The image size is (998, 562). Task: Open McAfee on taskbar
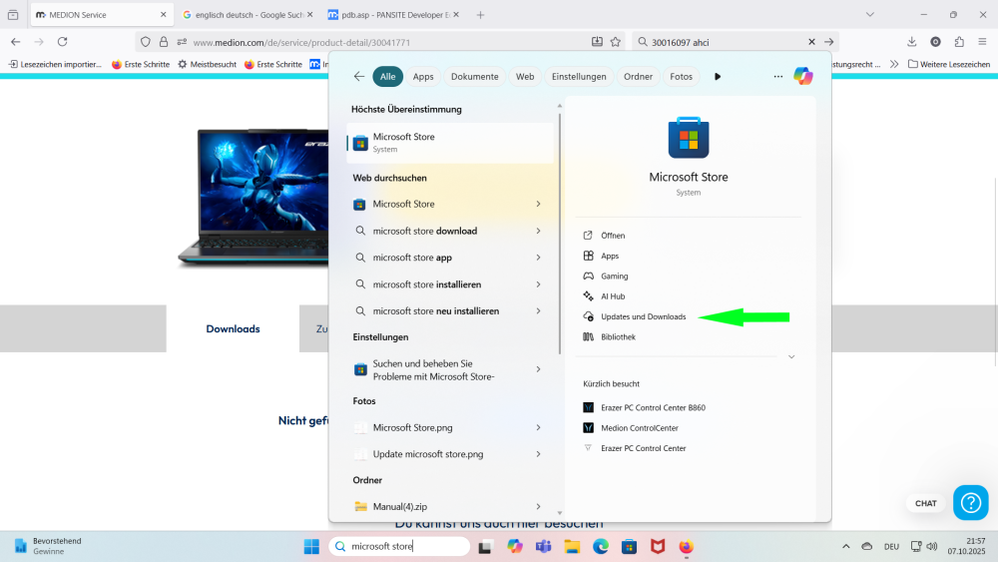tap(657, 546)
